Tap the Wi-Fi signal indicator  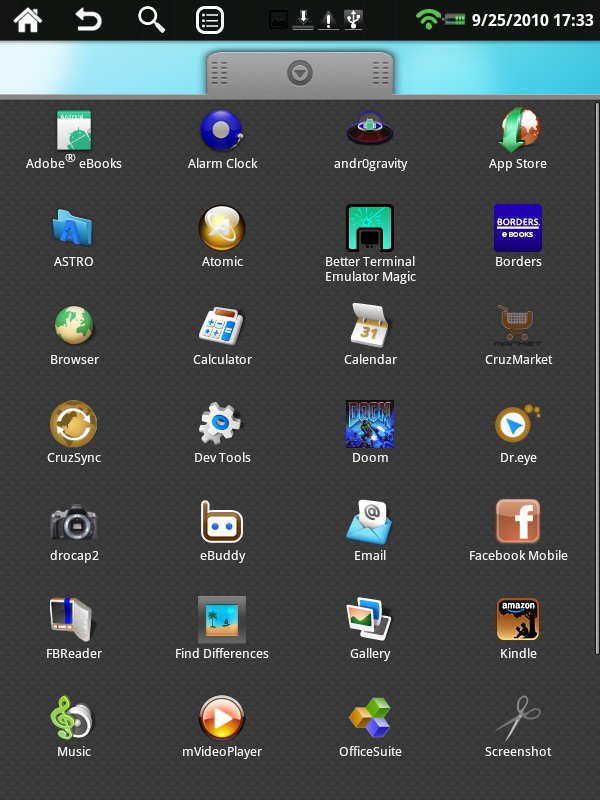(x=428, y=20)
